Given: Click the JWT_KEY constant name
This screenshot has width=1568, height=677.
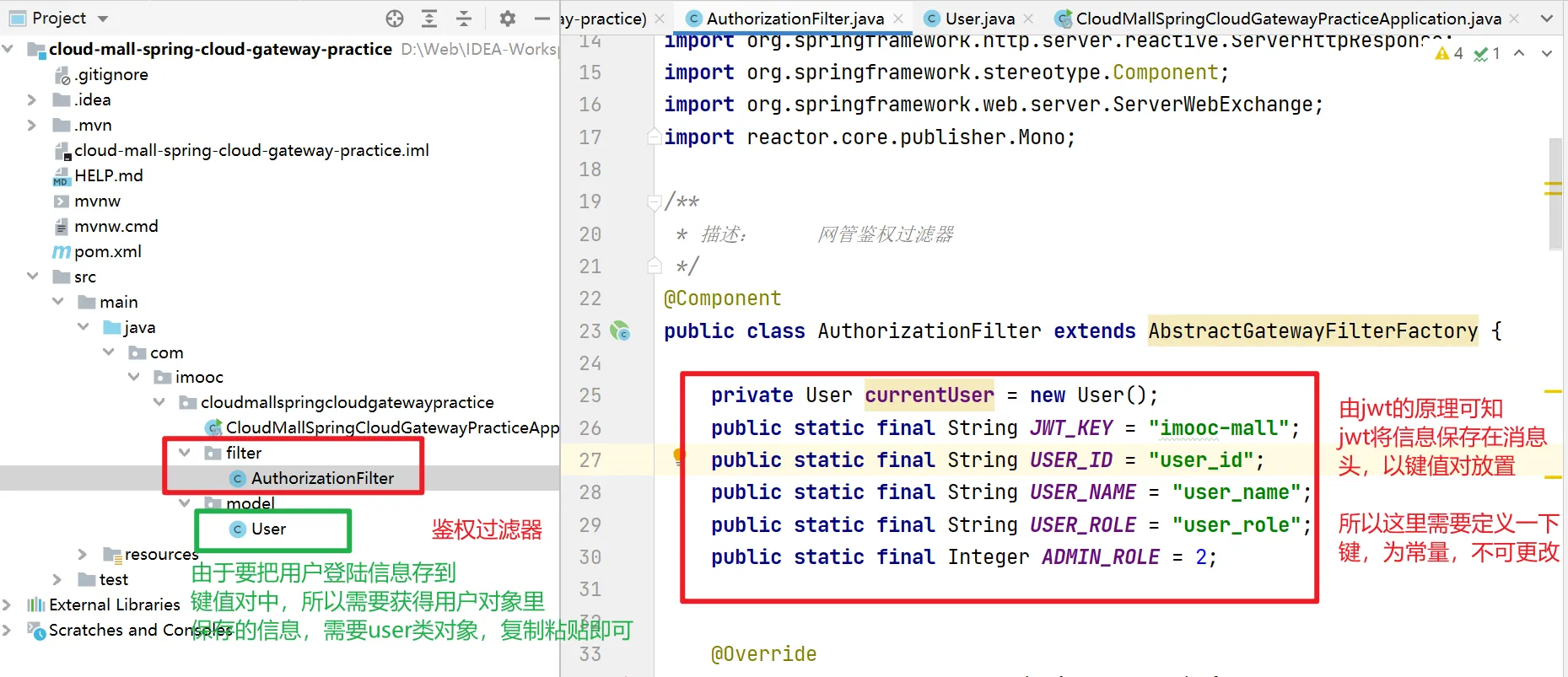Looking at the screenshot, I should coord(1071,428).
